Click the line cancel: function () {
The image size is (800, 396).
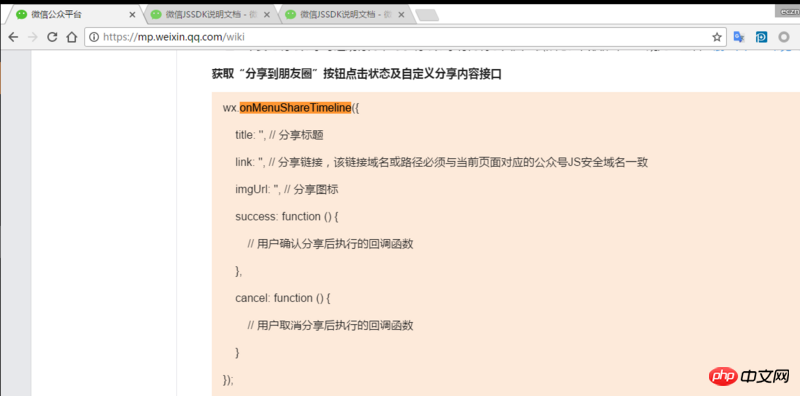(283, 298)
